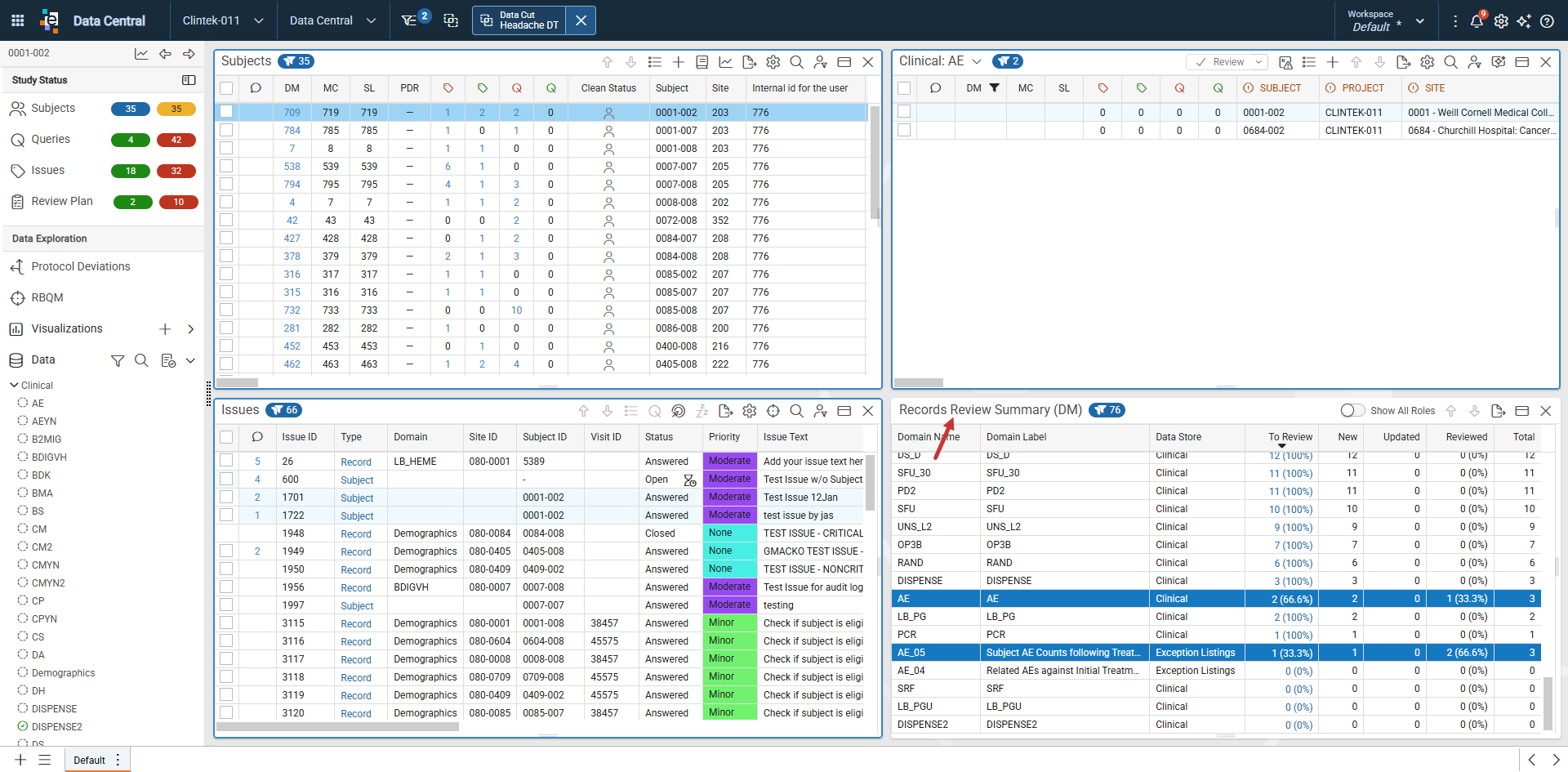Click To Review link 2 (66.6%) for AE
The width and height of the screenshot is (1568, 772).
pos(1292,599)
